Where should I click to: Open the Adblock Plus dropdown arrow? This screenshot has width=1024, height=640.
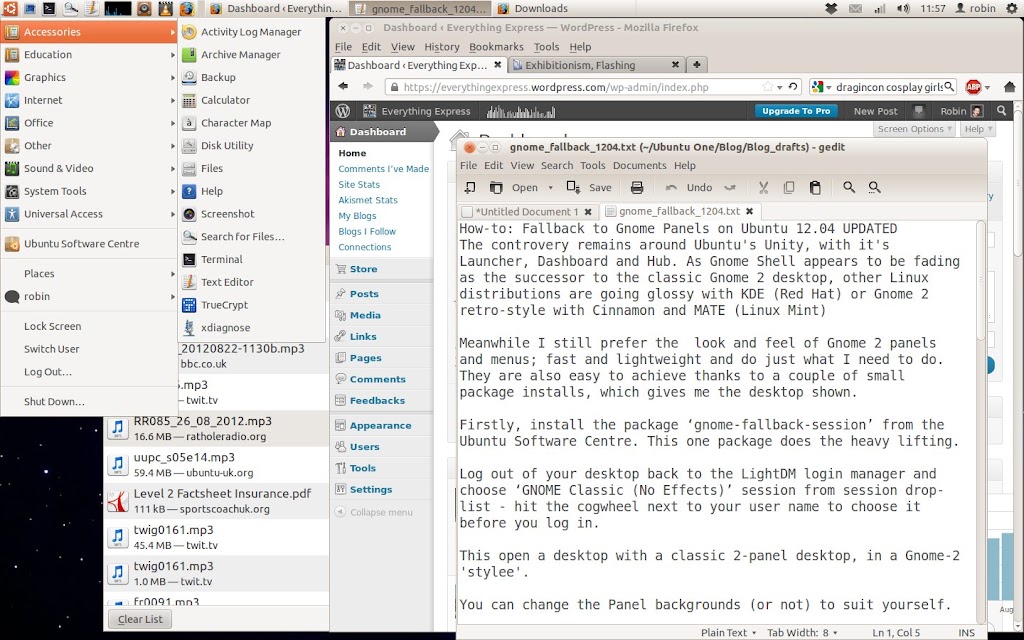[x=987, y=88]
